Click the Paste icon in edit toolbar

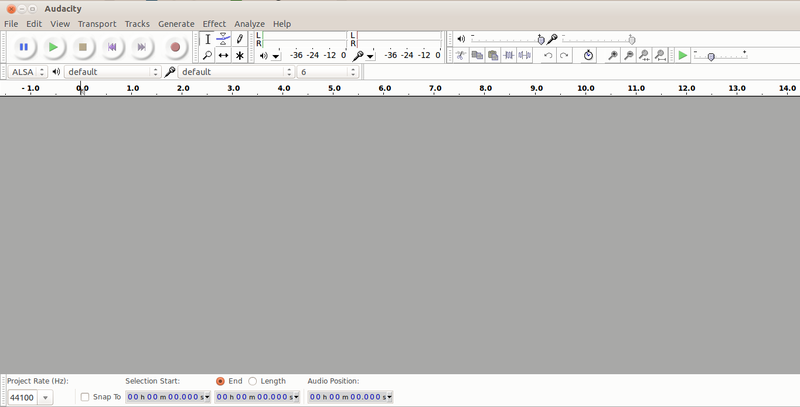[493, 55]
